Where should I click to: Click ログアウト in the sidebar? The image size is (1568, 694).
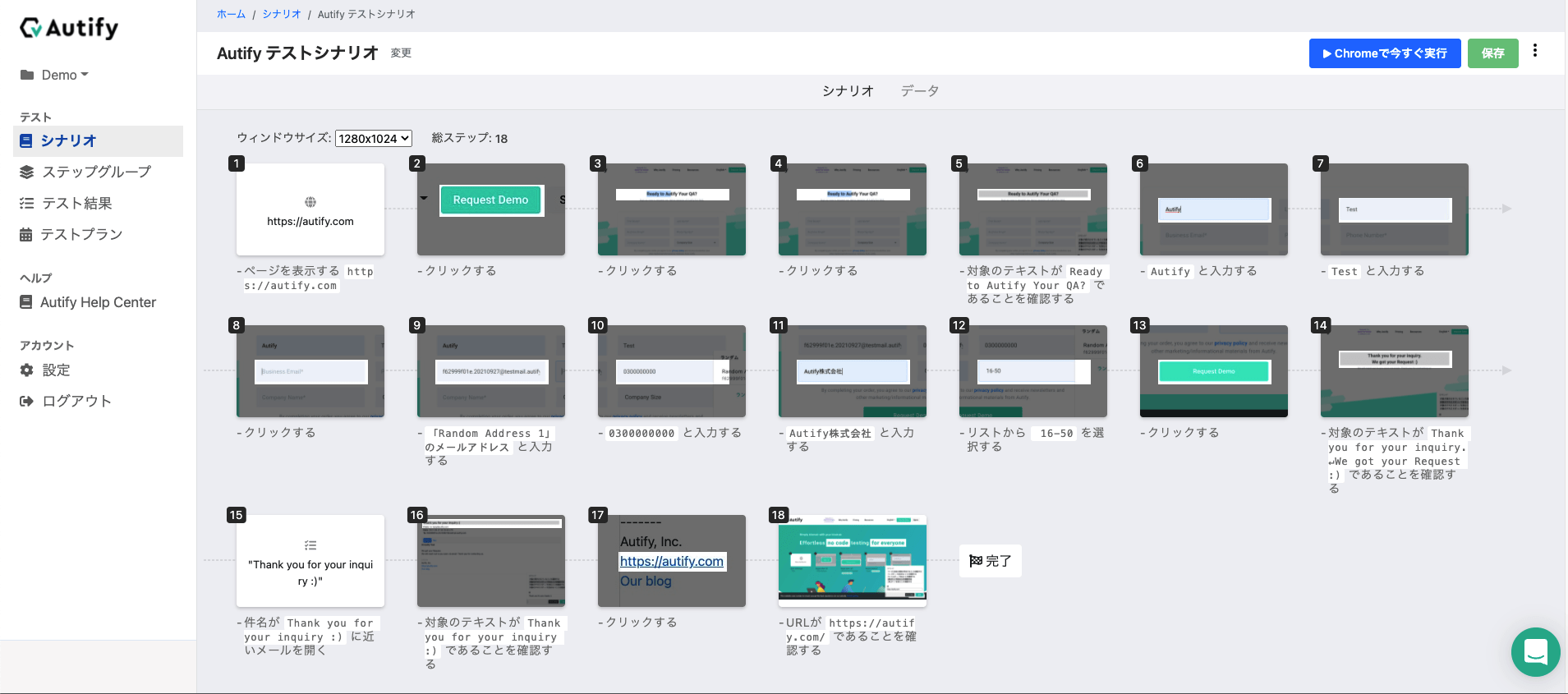click(x=76, y=401)
